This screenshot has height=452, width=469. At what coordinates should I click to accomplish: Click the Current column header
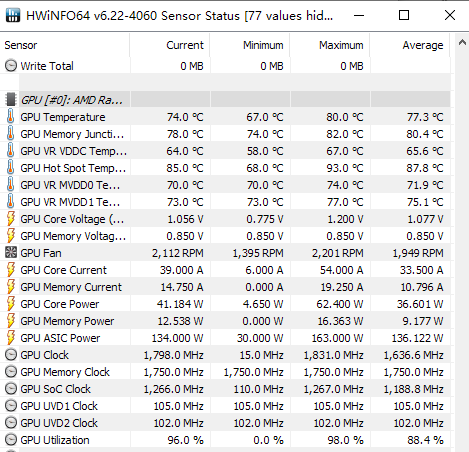pyautogui.click(x=170, y=45)
